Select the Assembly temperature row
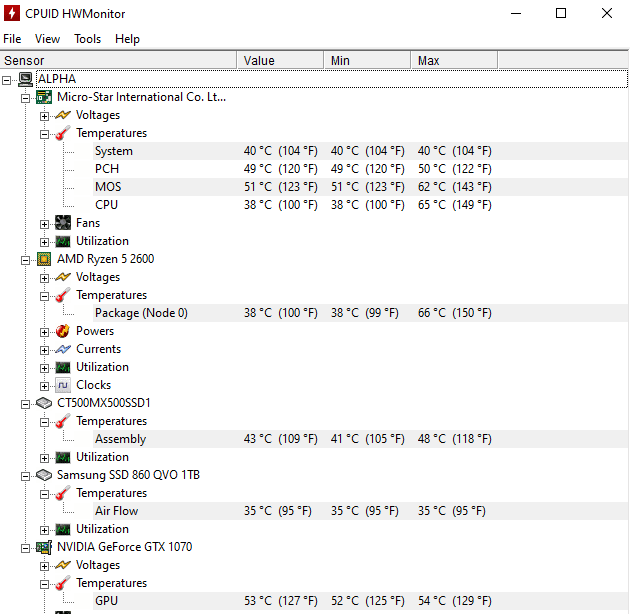Screen dimensions: 630x614 point(360,439)
